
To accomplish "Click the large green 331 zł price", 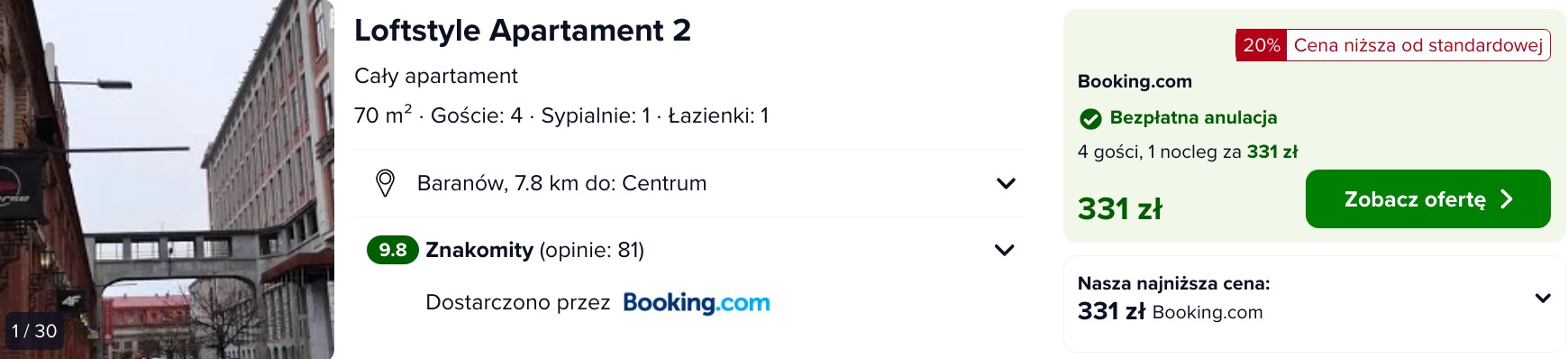I will pyautogui.click(x=1120, y=209).
